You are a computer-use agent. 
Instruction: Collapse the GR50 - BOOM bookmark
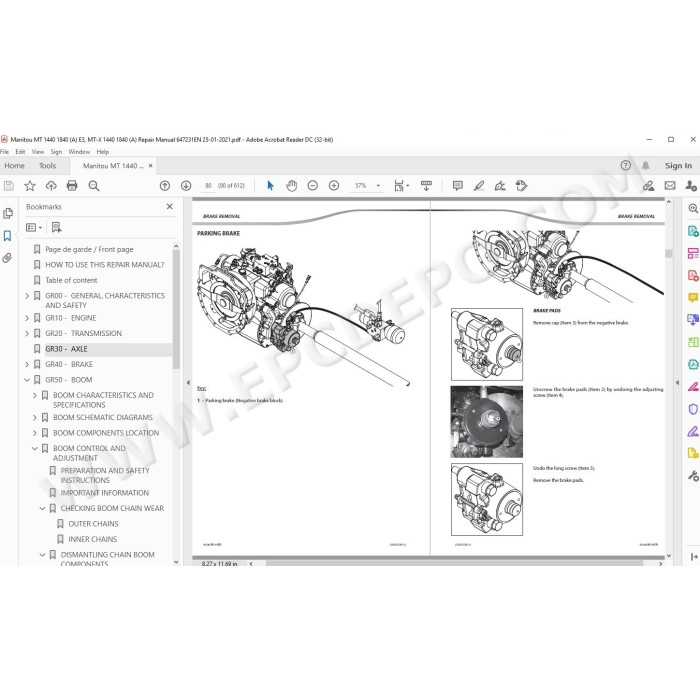pos(27,380)
